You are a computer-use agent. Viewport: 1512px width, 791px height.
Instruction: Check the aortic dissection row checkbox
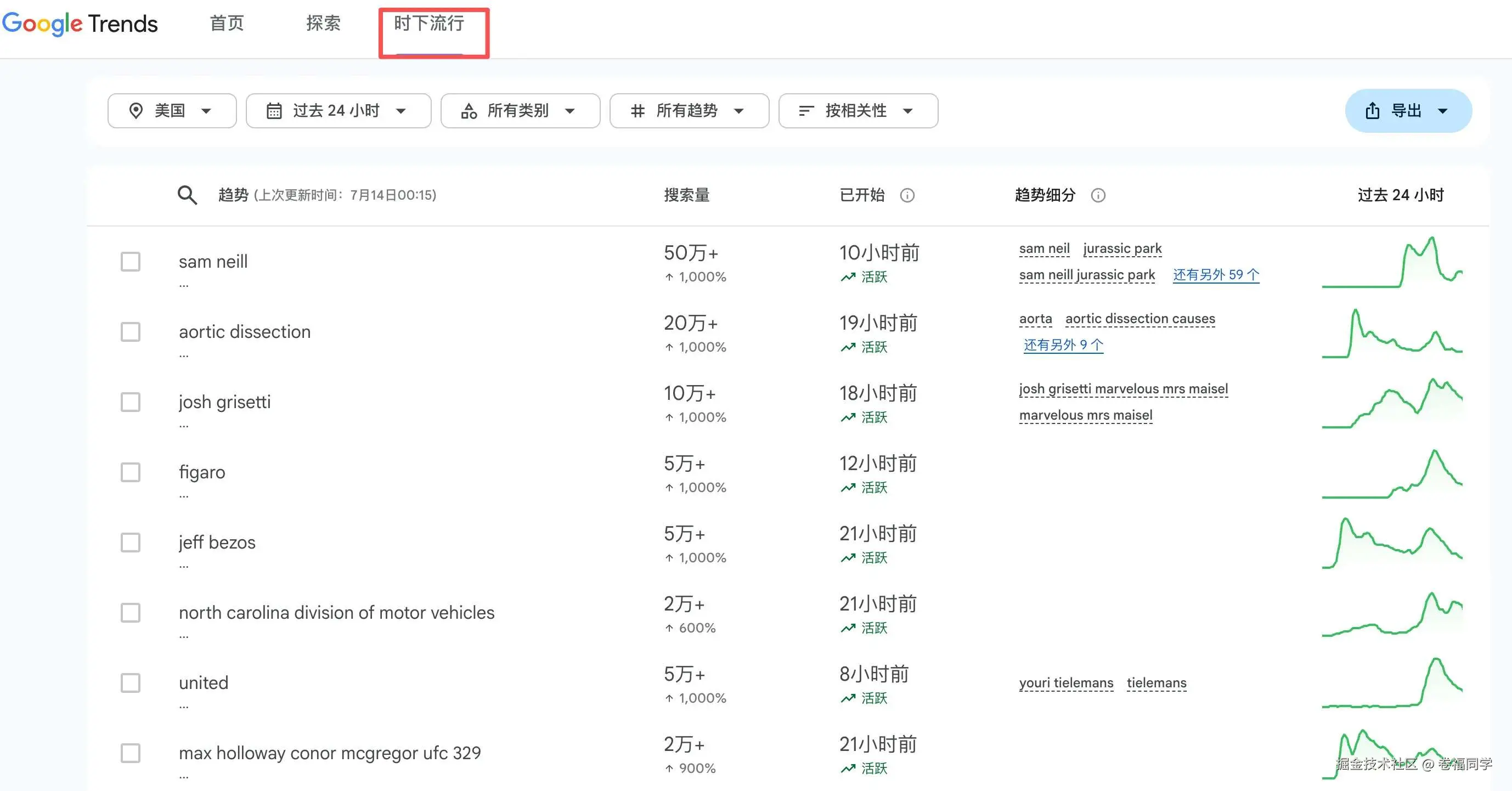tap(131, 332)
